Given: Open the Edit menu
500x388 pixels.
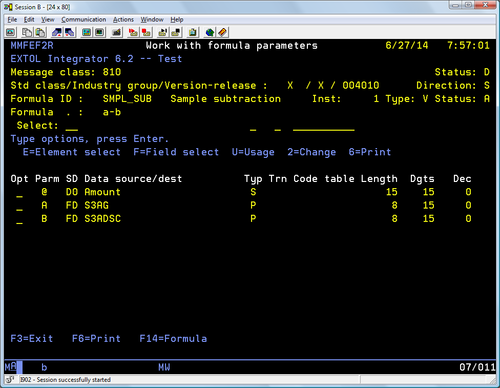Looking at the screenshot, I should [29, 20].
